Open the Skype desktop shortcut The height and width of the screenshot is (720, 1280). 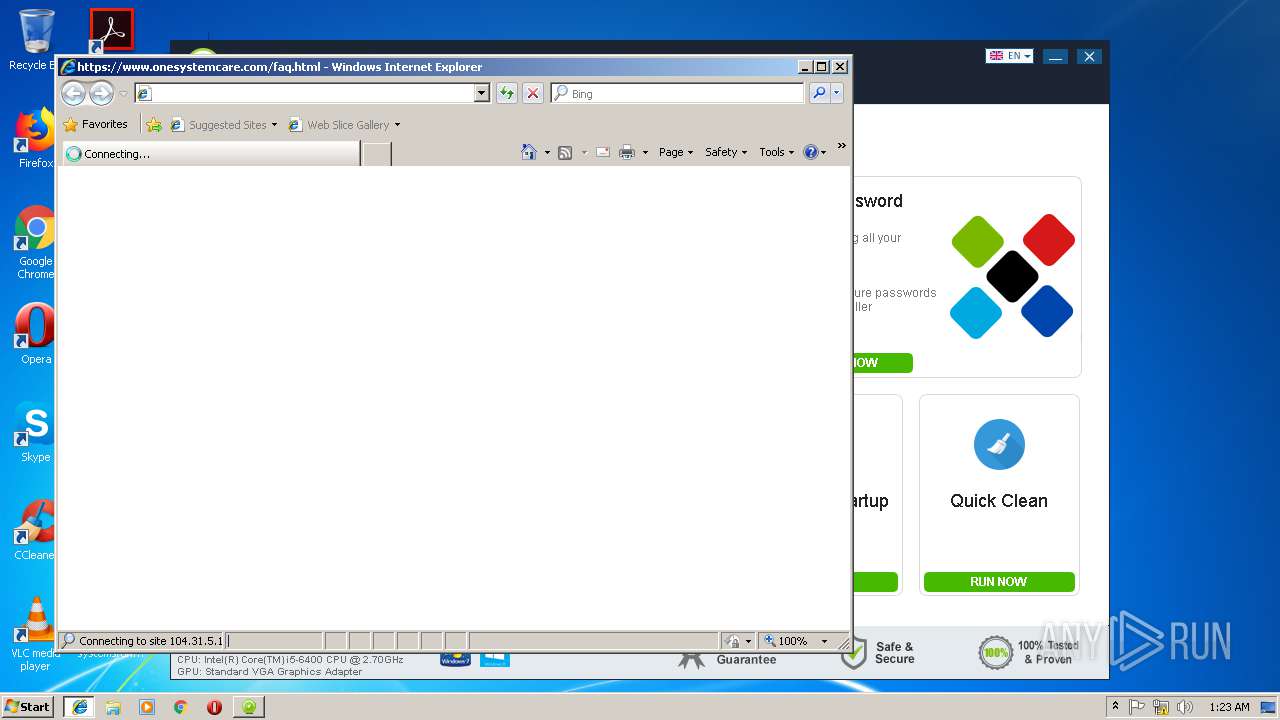click(35, 432)
